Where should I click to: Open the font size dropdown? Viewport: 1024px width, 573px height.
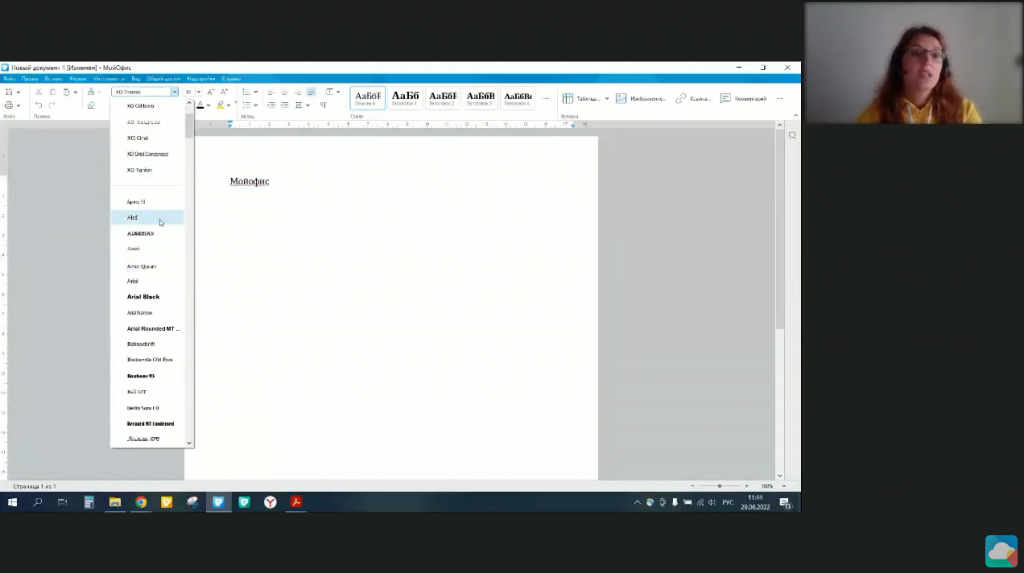coord(199,92)
